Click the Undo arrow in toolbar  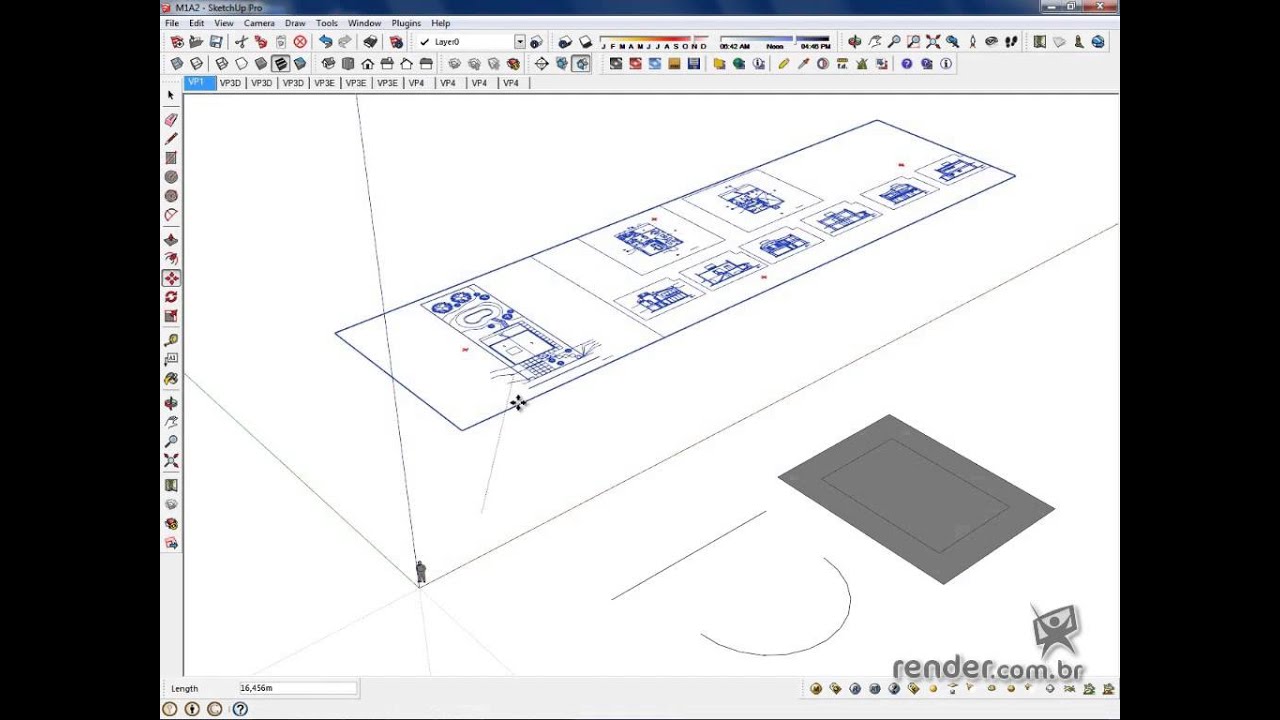[x=325, y=42]
